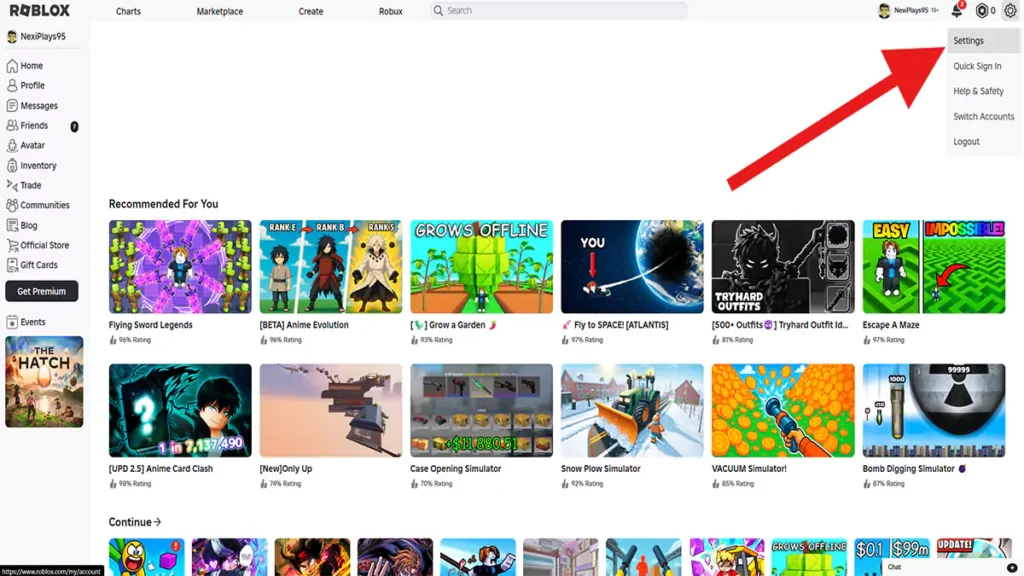Click the Blog sidebar icon

(x=12, y=225)
